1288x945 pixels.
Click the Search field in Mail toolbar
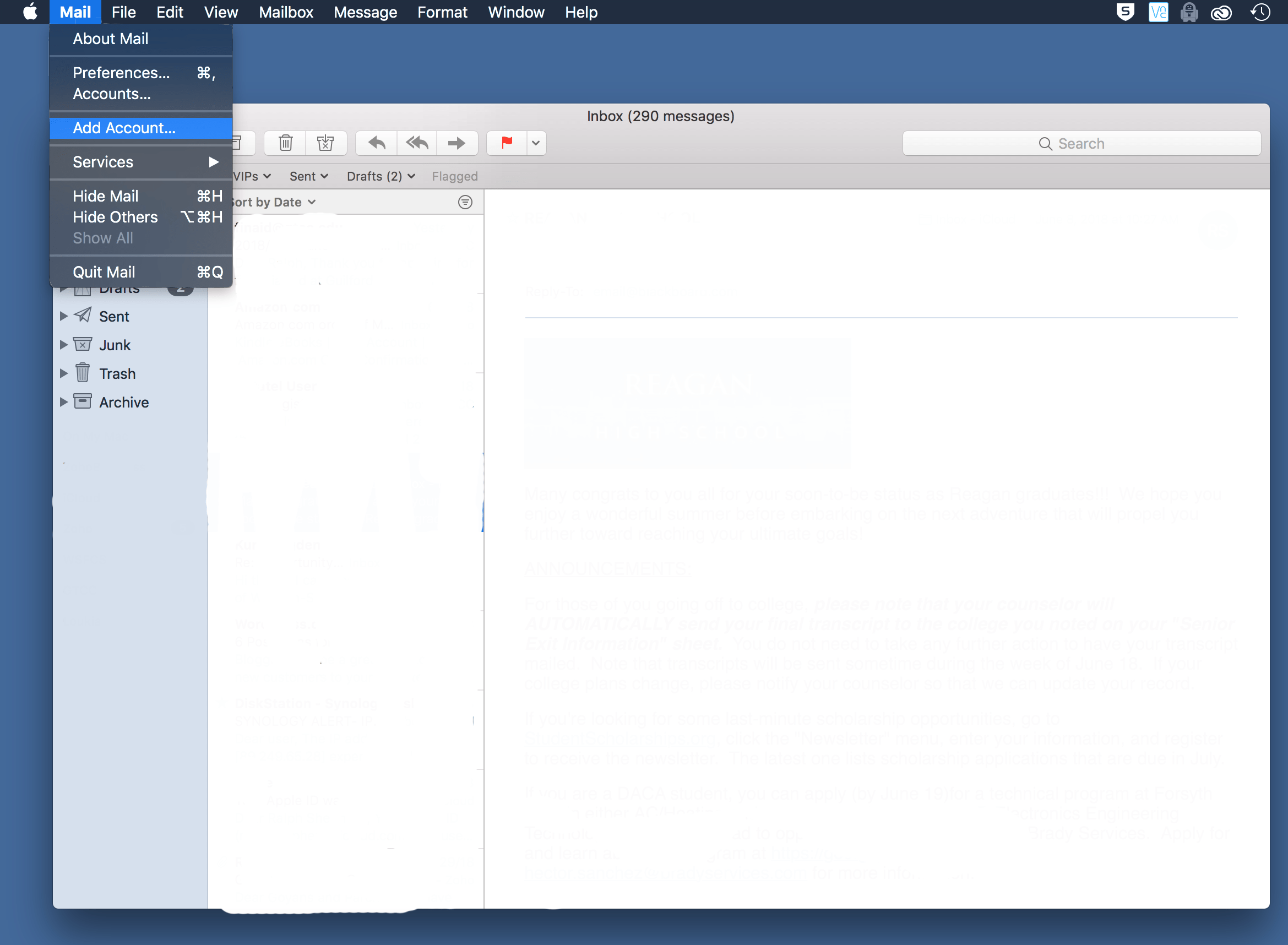coord(1082,144)
